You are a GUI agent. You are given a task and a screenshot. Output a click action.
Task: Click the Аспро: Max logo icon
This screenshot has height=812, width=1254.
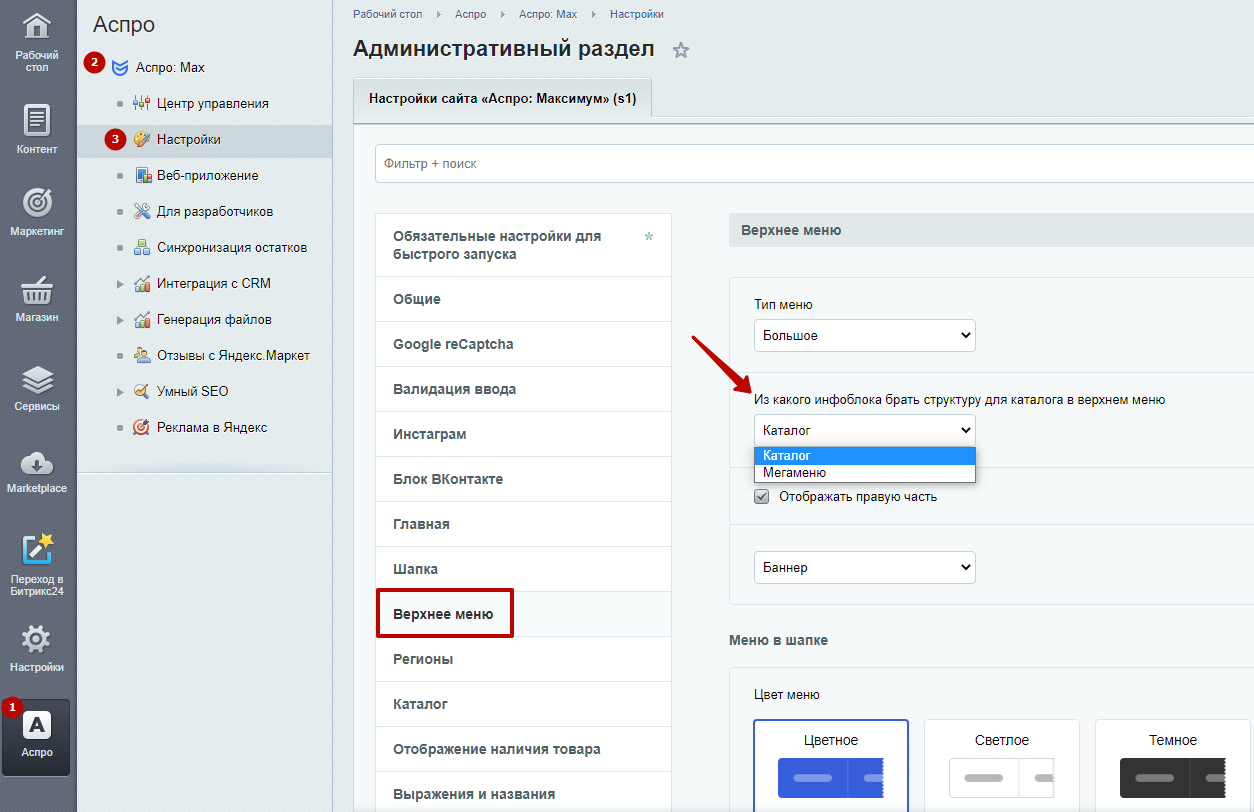pos(120,68)
